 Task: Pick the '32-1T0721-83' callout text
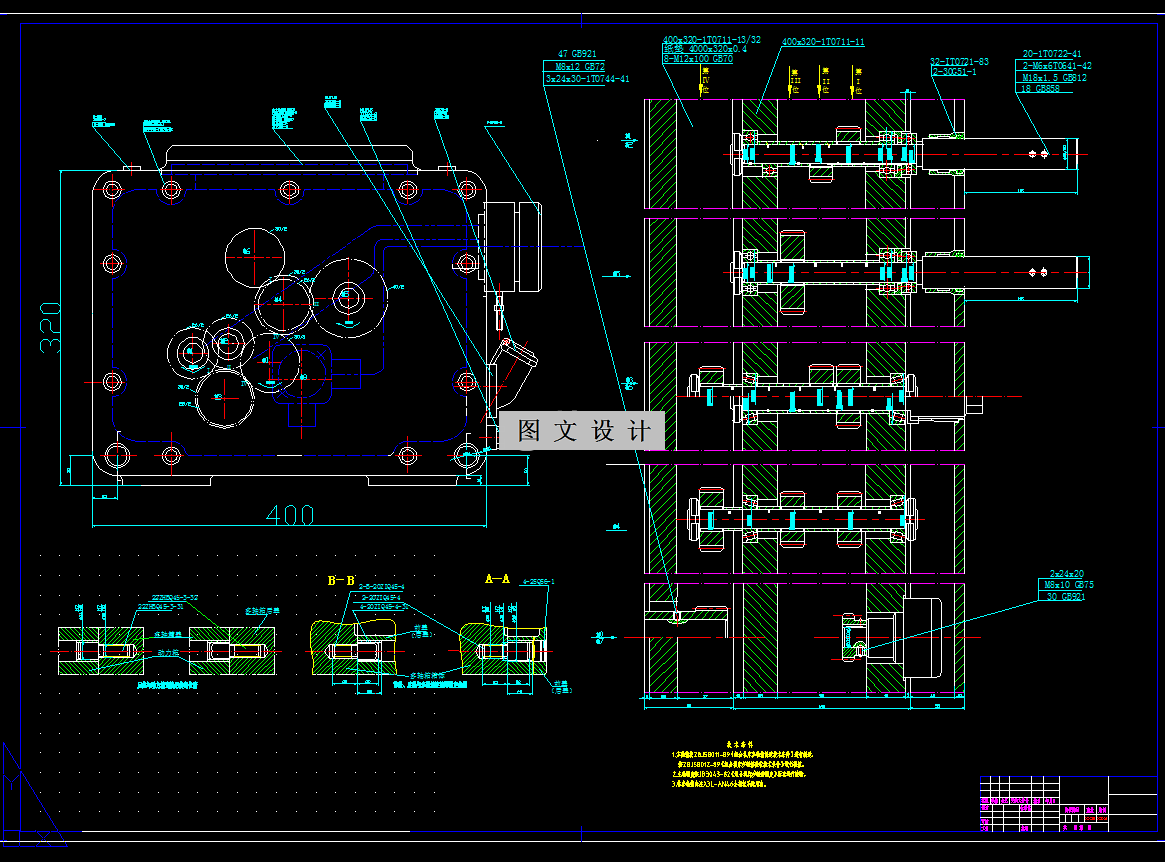click(x=959, y=62)
